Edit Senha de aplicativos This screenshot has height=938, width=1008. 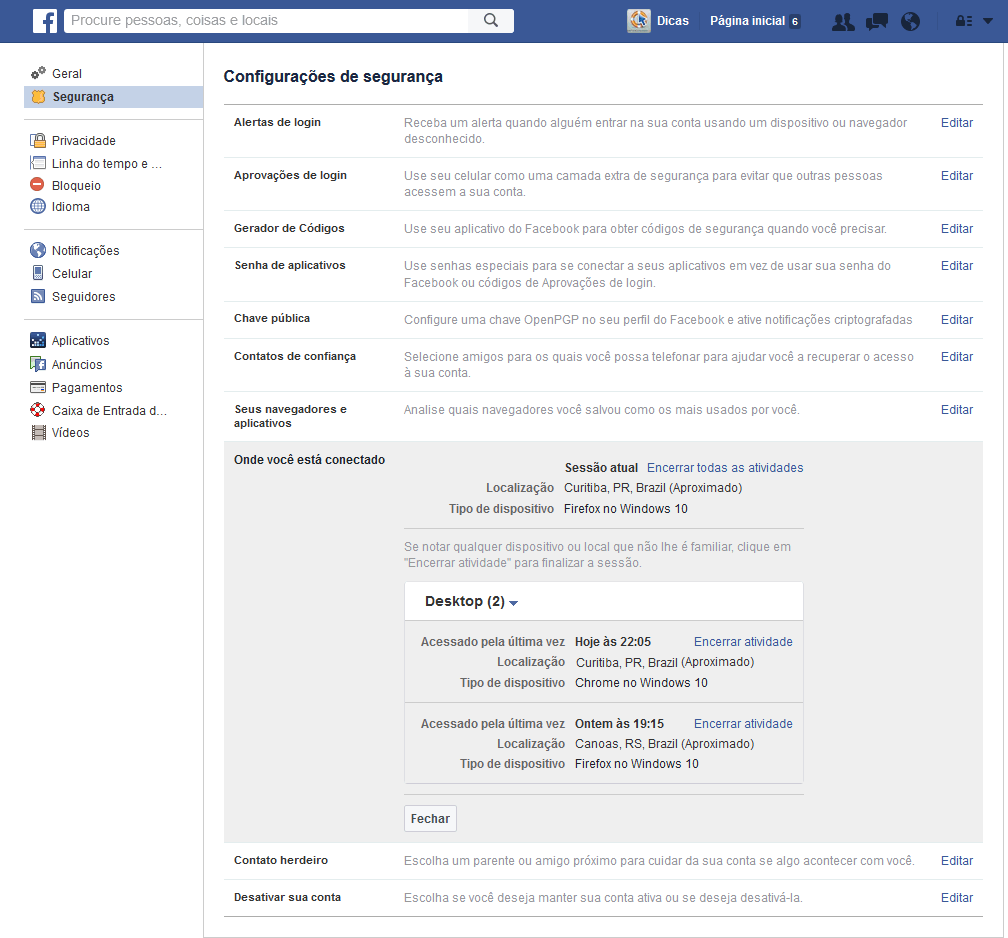pos(957,266)
